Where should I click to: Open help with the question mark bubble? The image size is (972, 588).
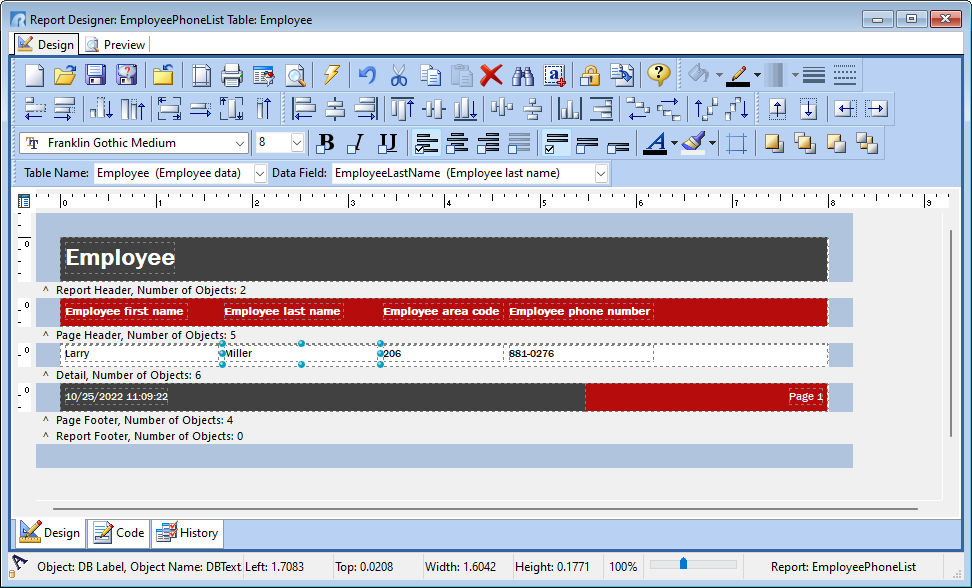(x=658, y=75)
